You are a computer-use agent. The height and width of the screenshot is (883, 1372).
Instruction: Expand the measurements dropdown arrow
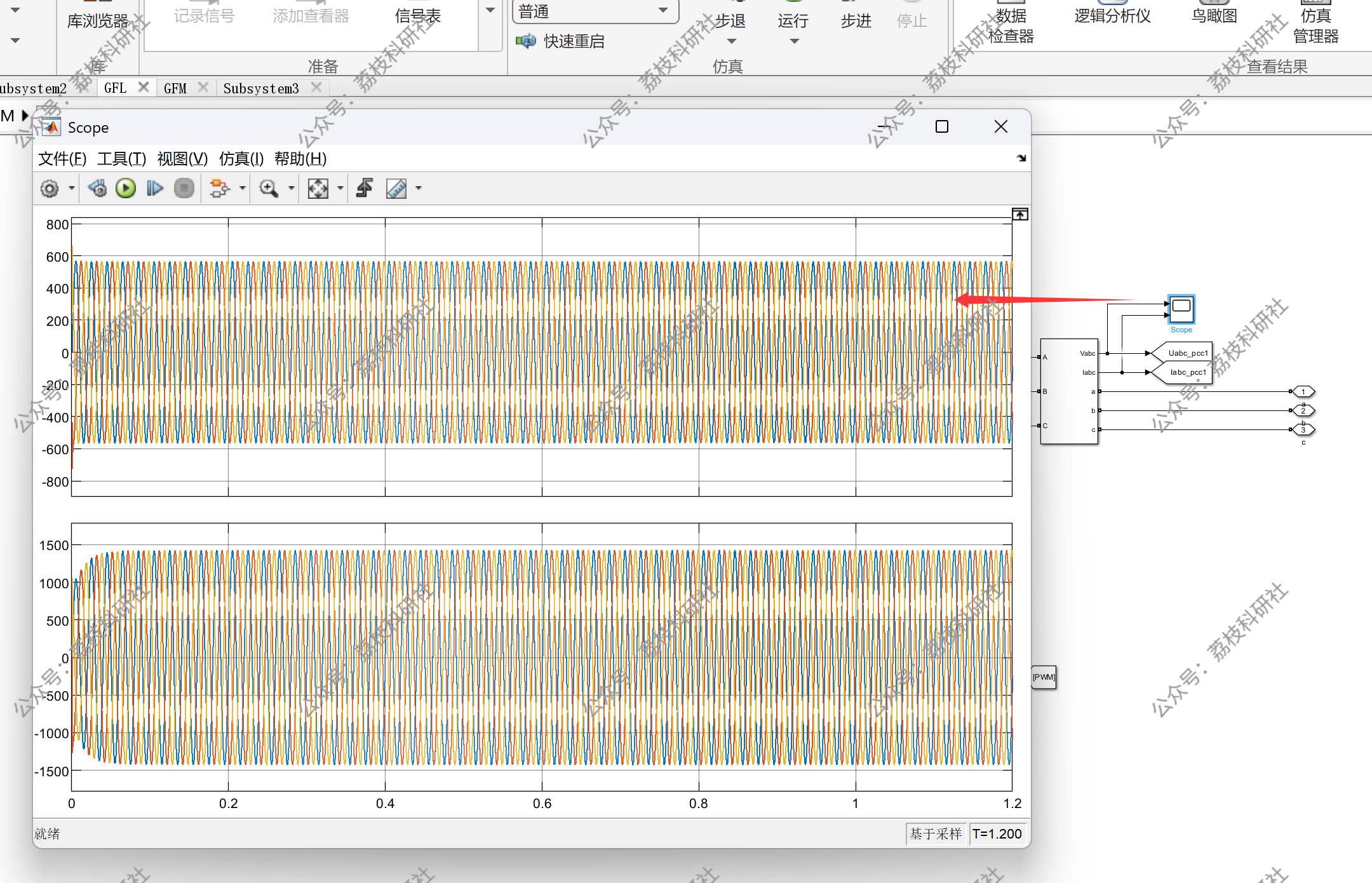click(x=418, y=188)
